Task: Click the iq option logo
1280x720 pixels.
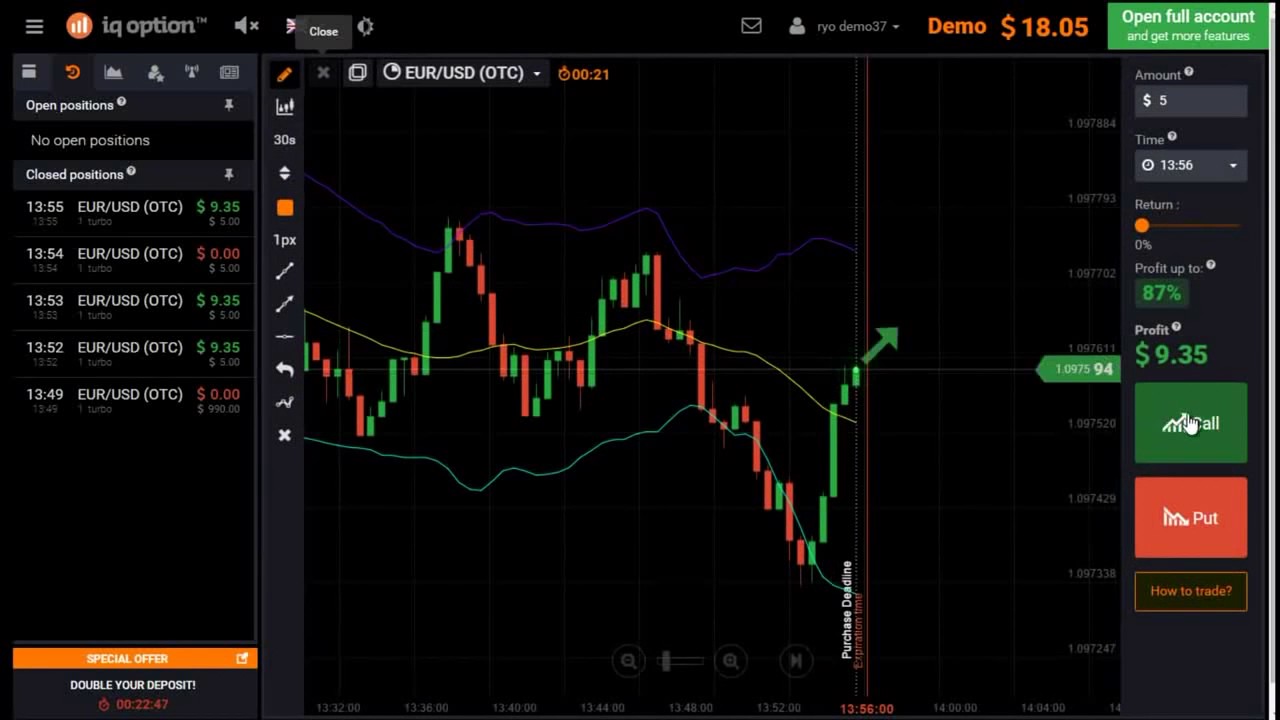Action: pyautogui.click(x=137, y=26)
